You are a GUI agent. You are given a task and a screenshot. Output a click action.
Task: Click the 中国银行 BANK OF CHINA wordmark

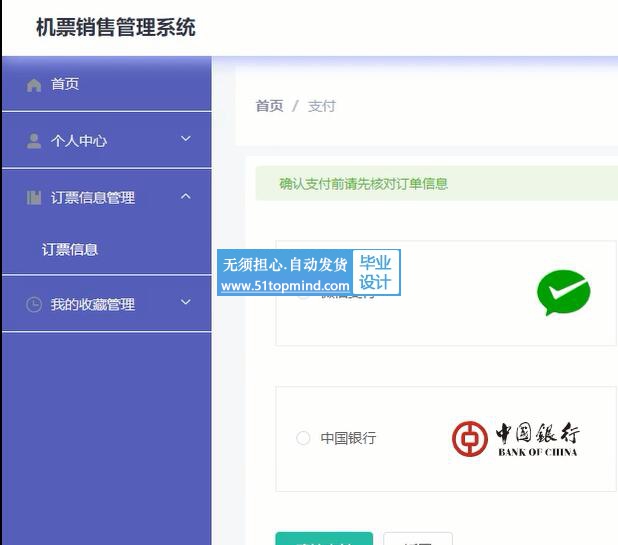coord(538,439)
